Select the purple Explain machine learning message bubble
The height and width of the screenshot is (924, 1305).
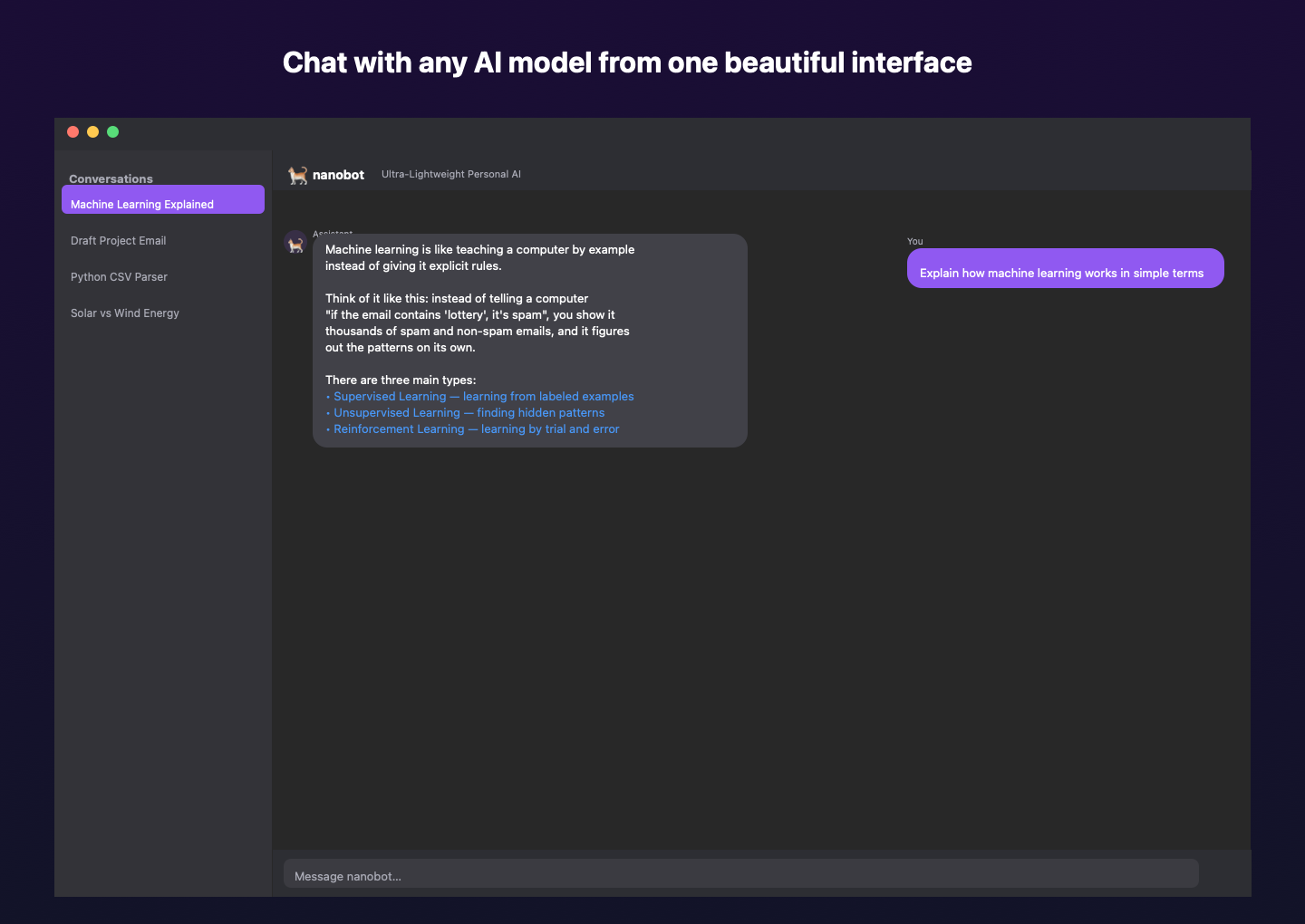pyautogui.click(x=1065, y=268)
